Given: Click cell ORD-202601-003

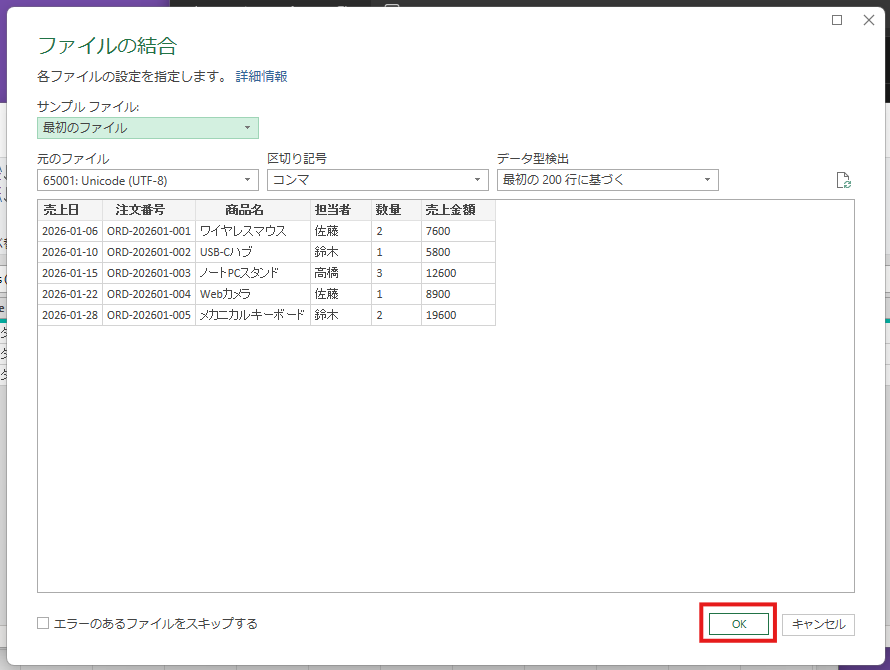Looking at the screenshot, I should (149, 273).
